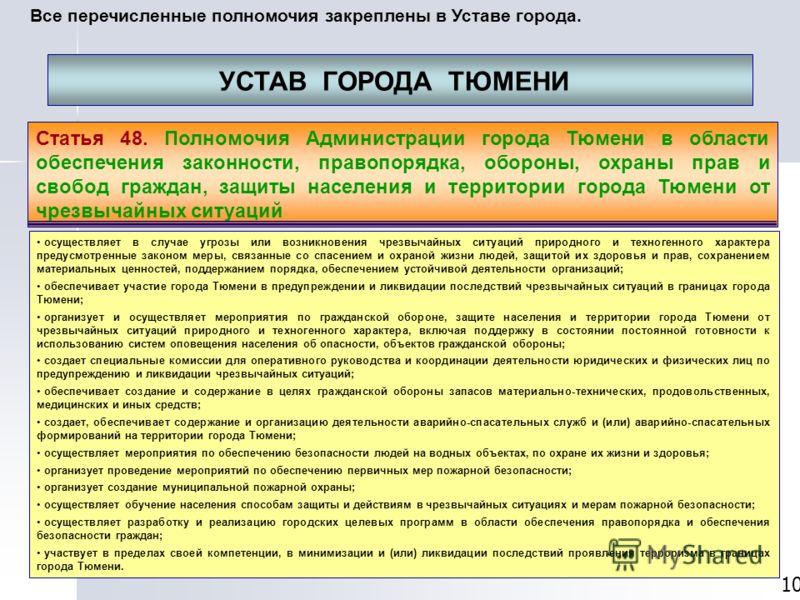The height and width of the screenshot is (600, 800).
Task: Click the bullet 'участвует в пределах своей компетенции'
Action: click(x=403, y=560)
